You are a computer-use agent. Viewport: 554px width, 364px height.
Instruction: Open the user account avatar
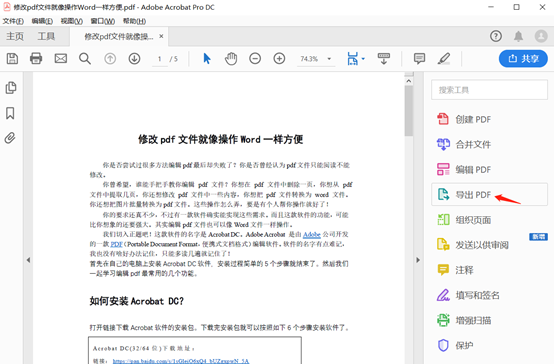tap(541, 36)
